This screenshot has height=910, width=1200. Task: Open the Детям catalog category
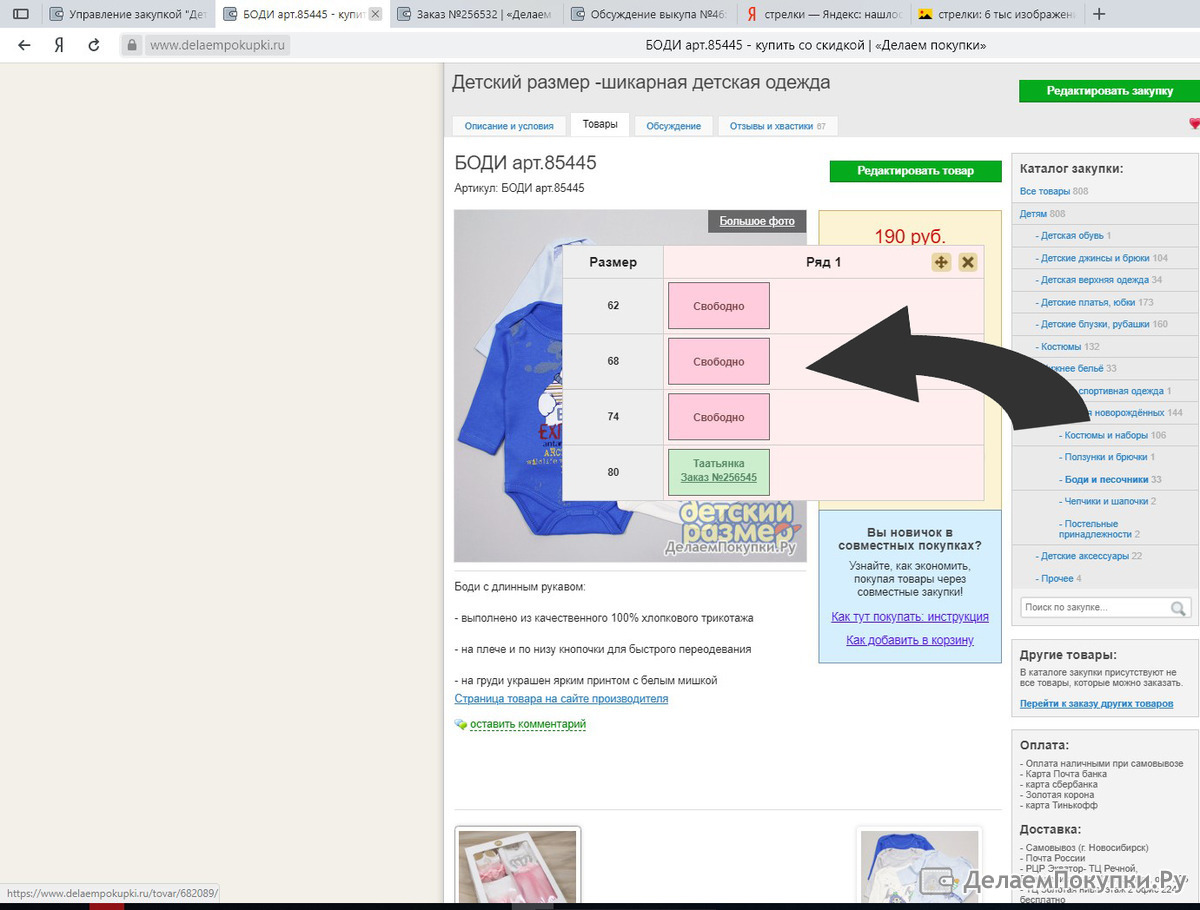[x=1034, y=214]
